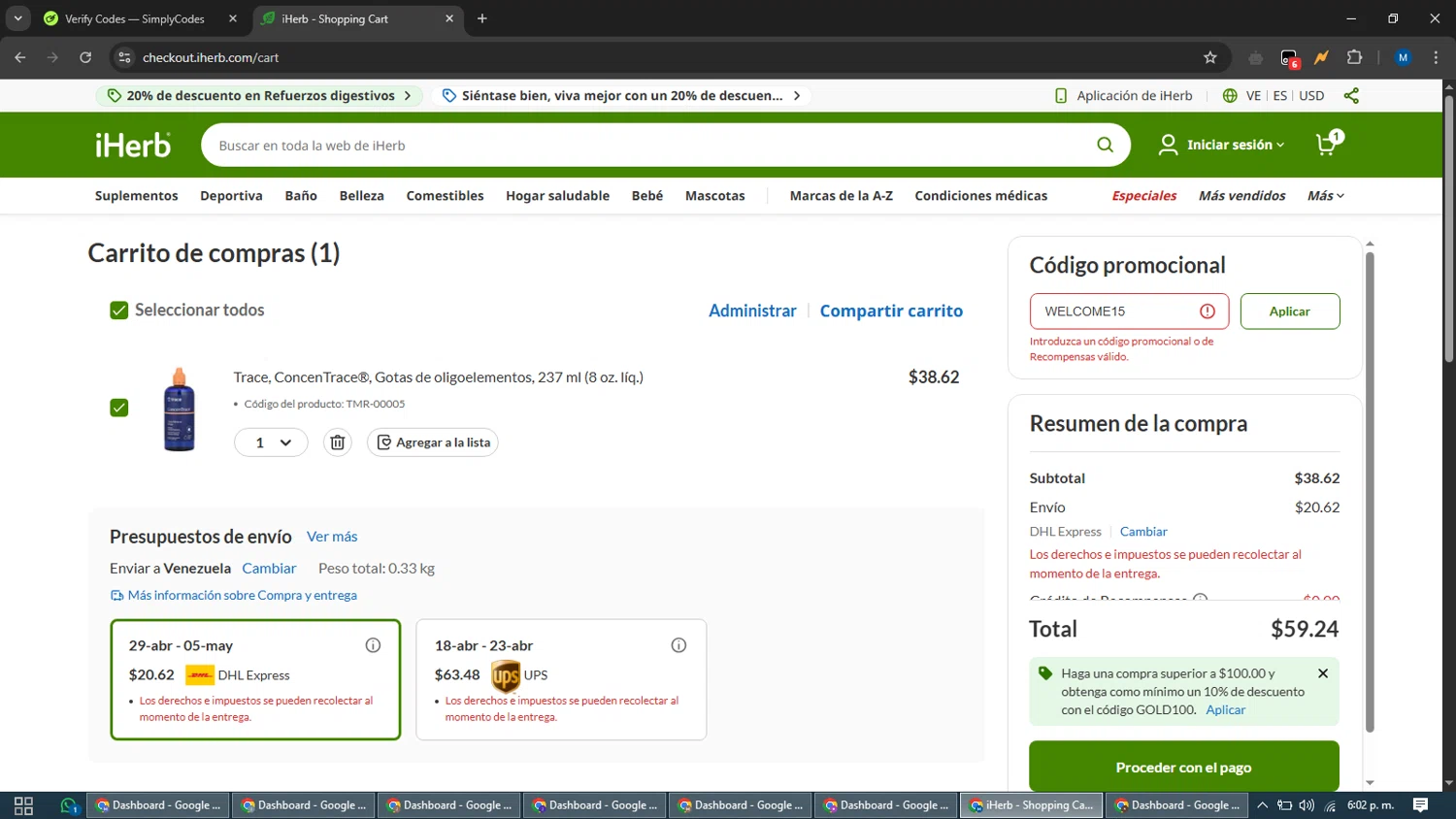Open tab search dropdown arrow
Viewport: 1456px width, 819px height.
[x=17, y=18]
